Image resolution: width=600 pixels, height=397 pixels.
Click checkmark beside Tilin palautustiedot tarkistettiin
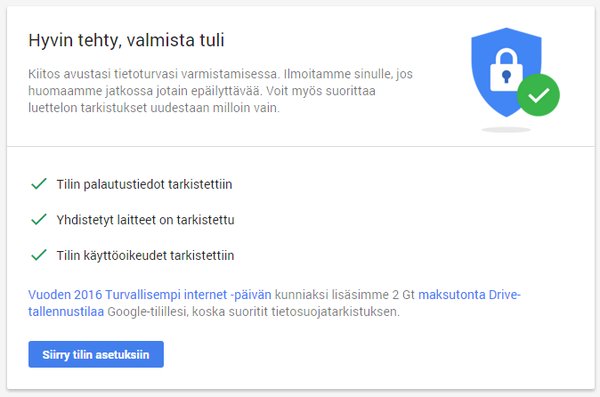pyautogui.click(x=39, y=184)
